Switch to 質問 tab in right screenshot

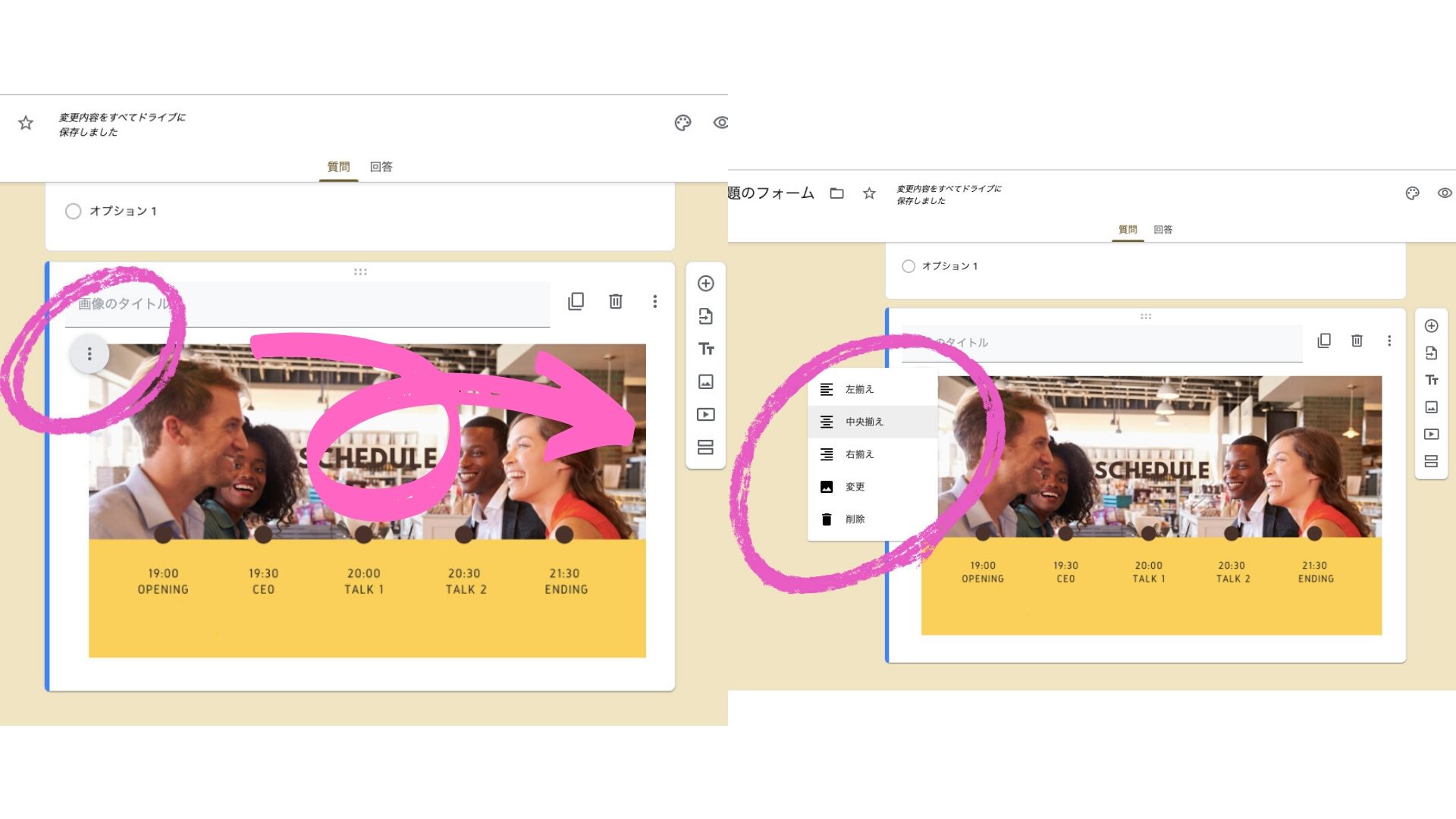click(x=1128, y=229)
